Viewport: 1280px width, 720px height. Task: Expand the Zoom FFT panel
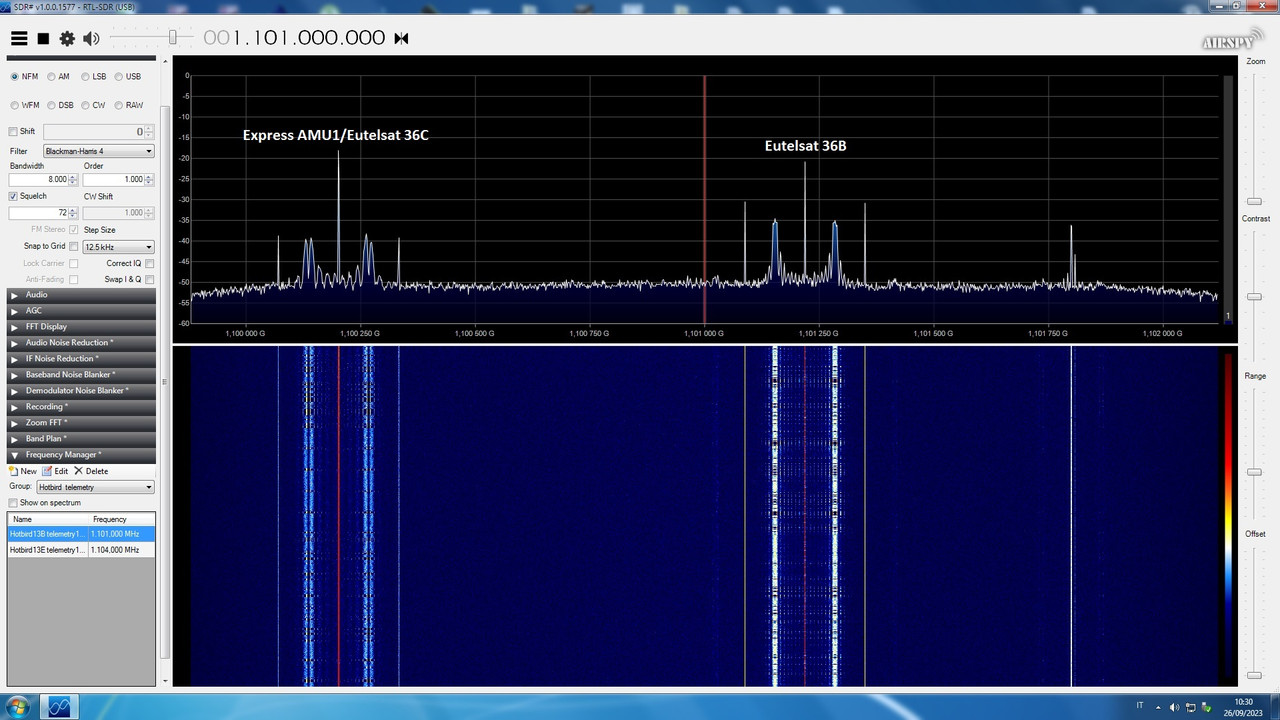(80, 423)
